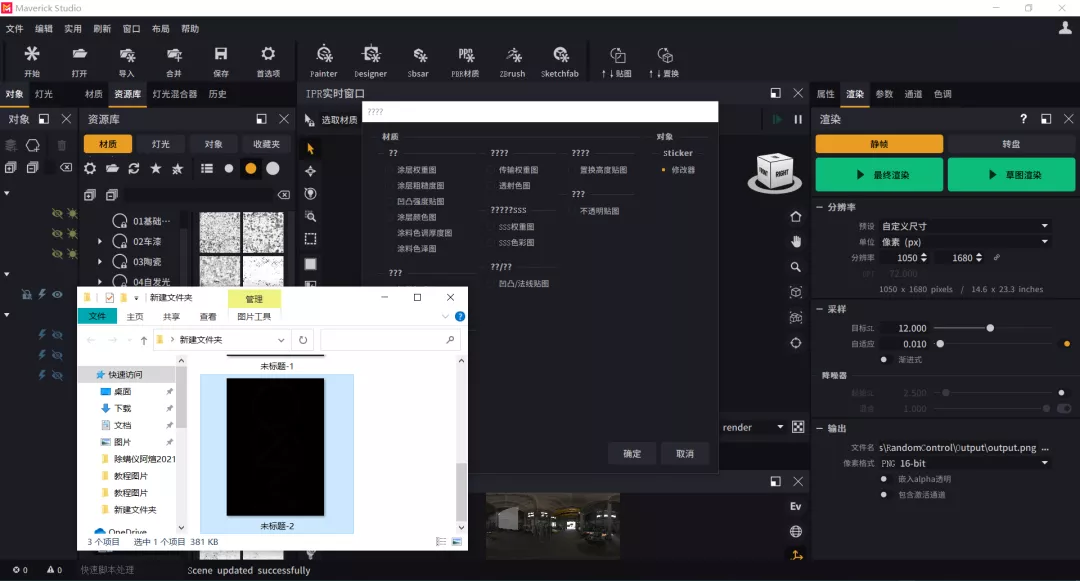Select the 灯光 category in 资源库
This screenshot has height=581, width=1080.
coord(161,144)
